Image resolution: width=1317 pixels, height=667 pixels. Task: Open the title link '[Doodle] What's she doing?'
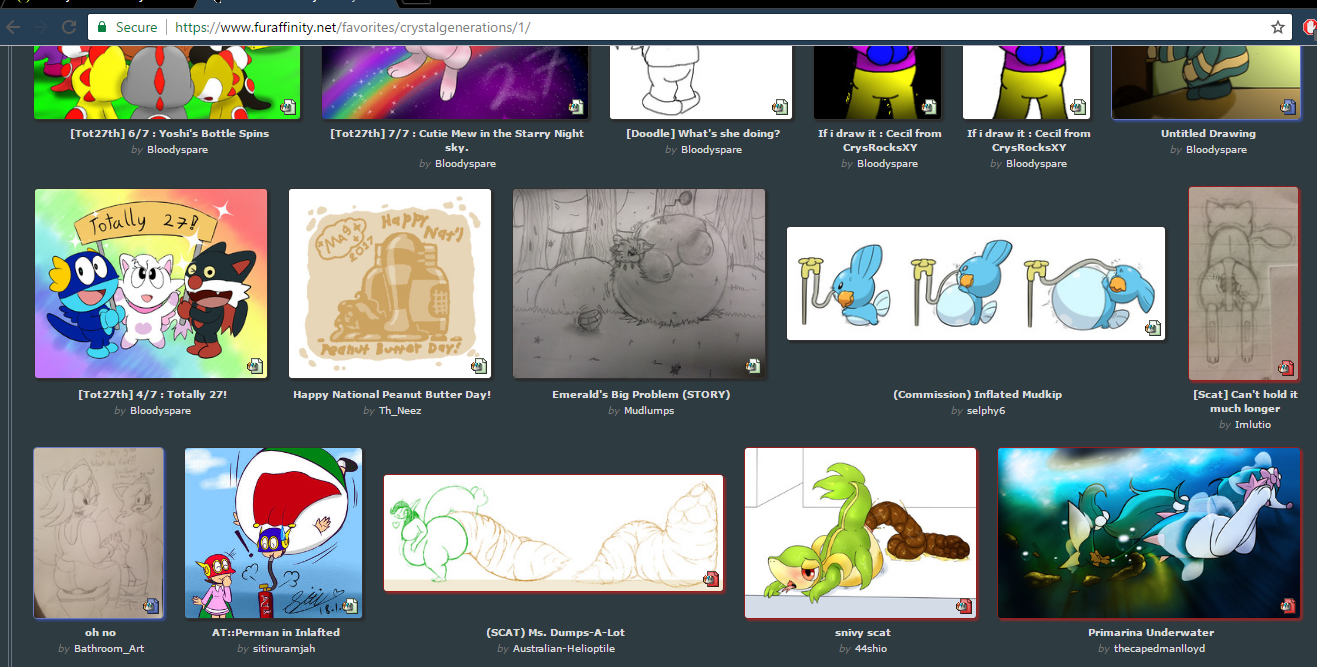pyautogui.click(x=703, y=133)
